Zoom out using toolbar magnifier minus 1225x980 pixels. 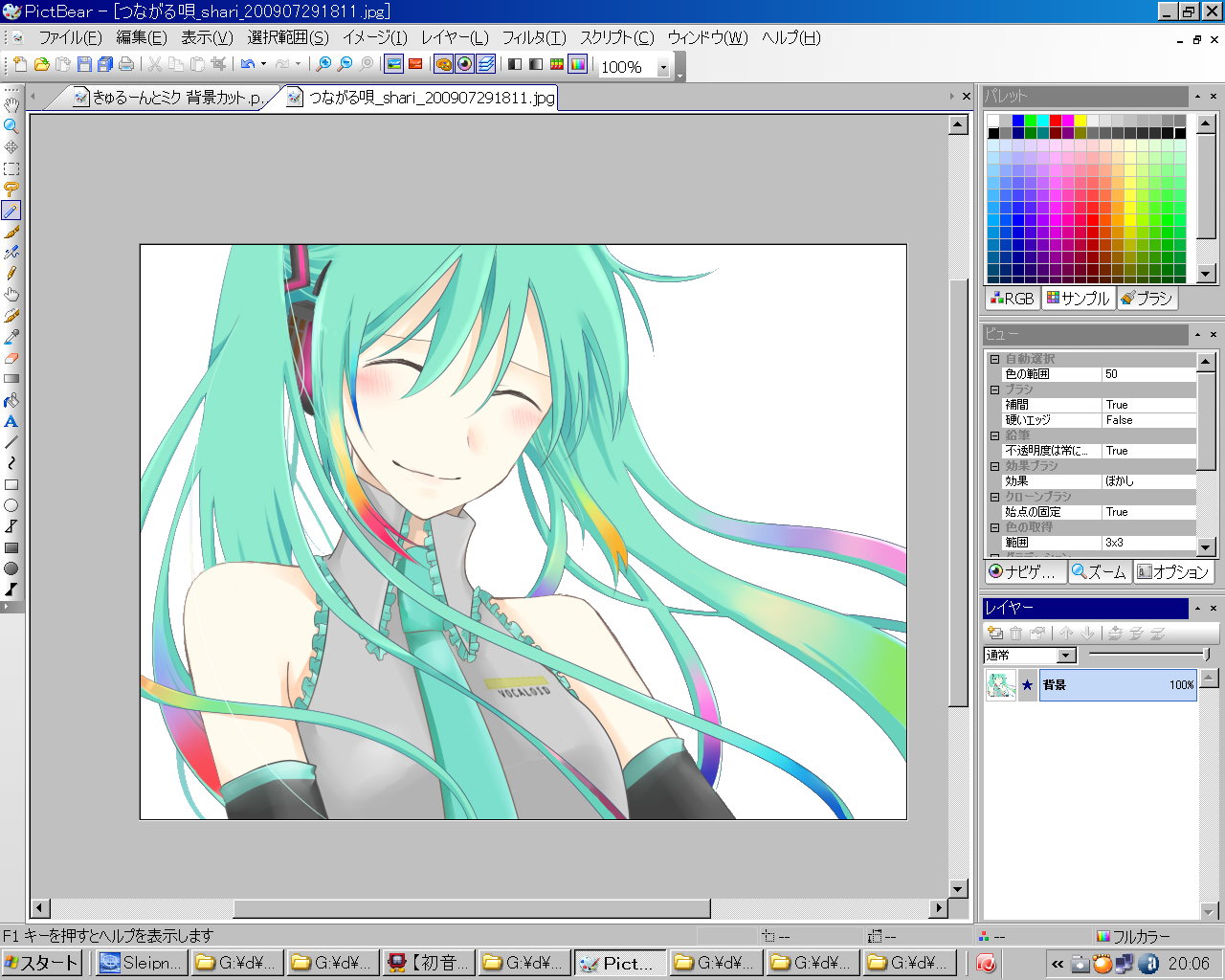(x=345, y=64)
